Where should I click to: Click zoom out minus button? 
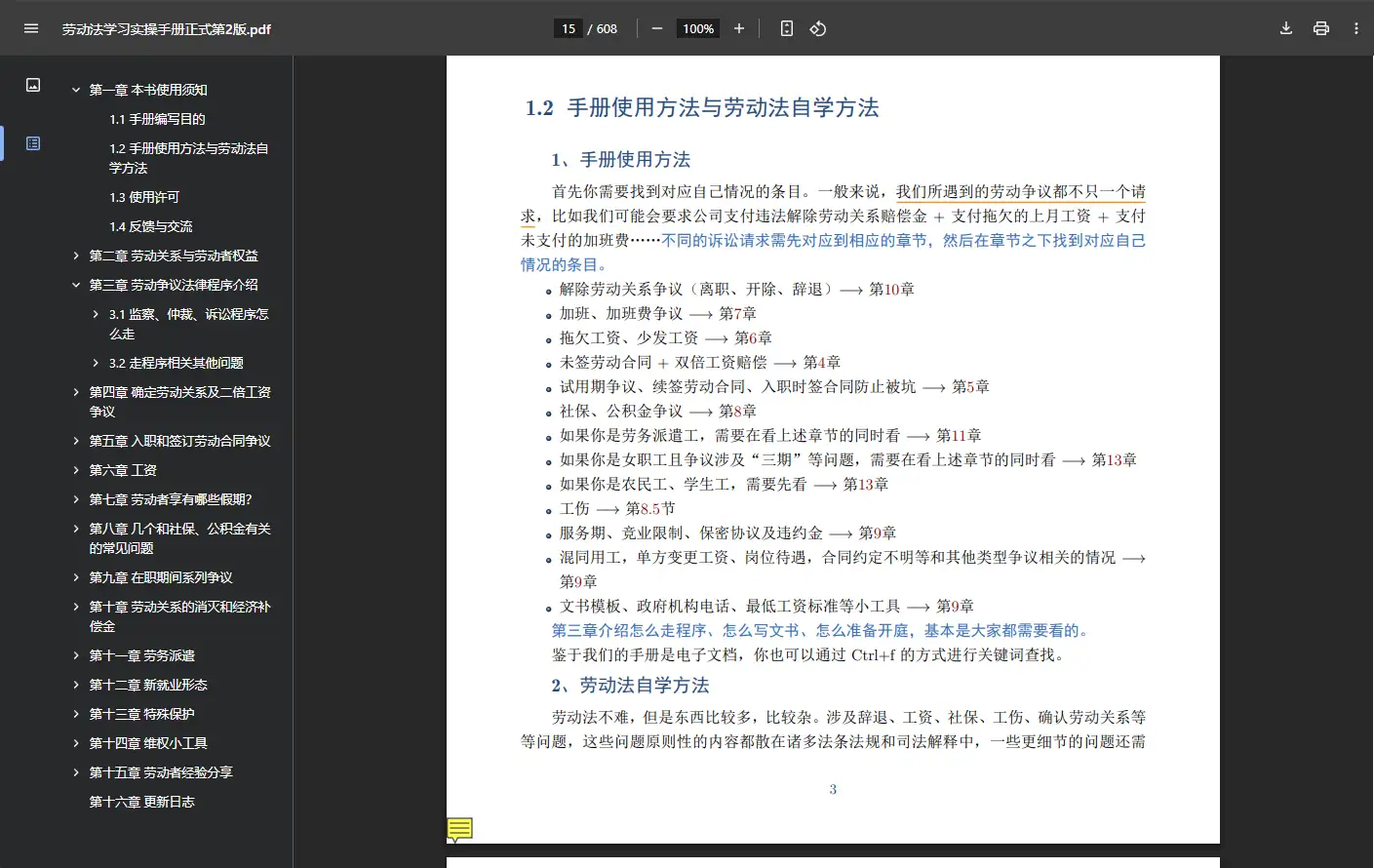[656, 28]
